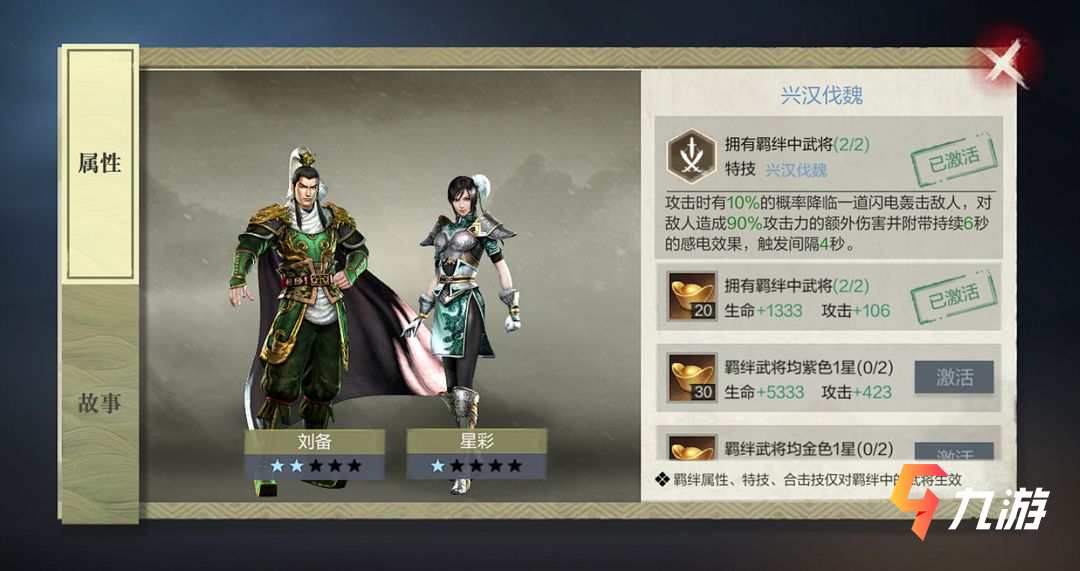The image size is (1080, 571).
Task: Click the 星彩 name plate
Action: coord(477,442)
